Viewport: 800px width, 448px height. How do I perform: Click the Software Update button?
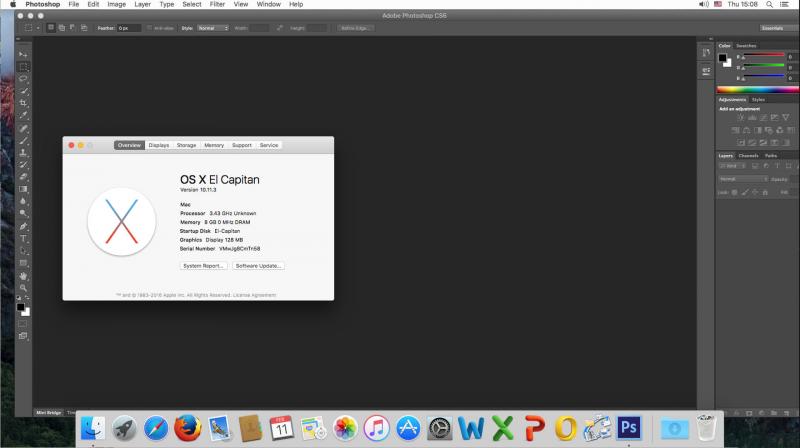click(x=258, y=266)
